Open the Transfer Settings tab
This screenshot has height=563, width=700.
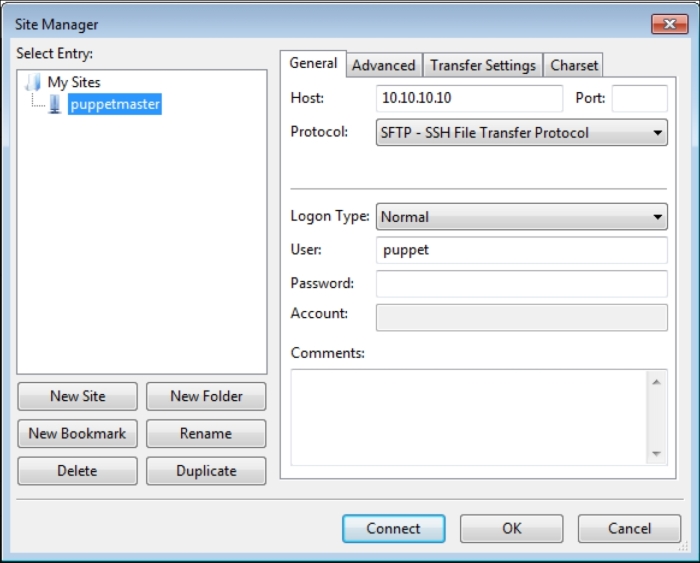(482, 65)
